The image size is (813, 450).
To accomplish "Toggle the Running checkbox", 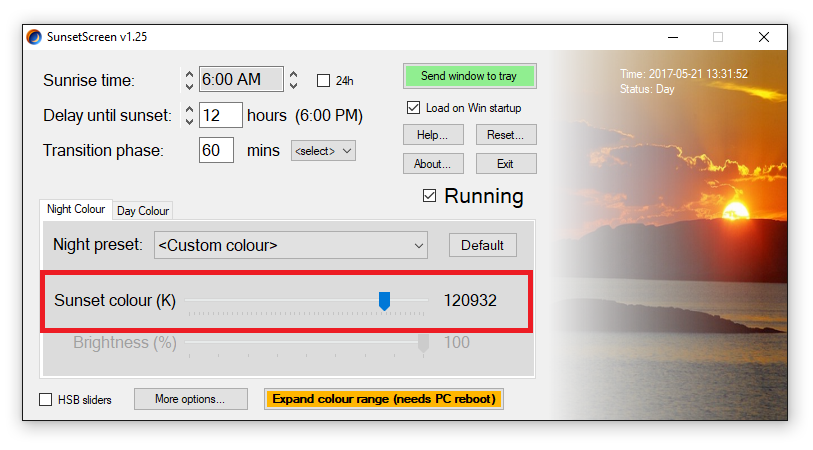I will pos(429,195).
